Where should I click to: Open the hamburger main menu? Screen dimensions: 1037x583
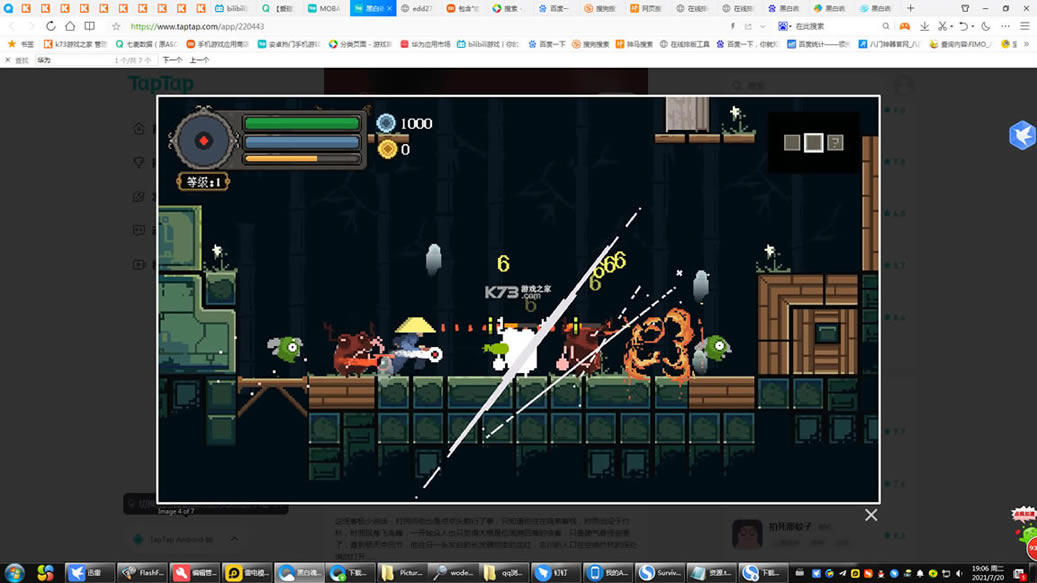point(1024,26)
